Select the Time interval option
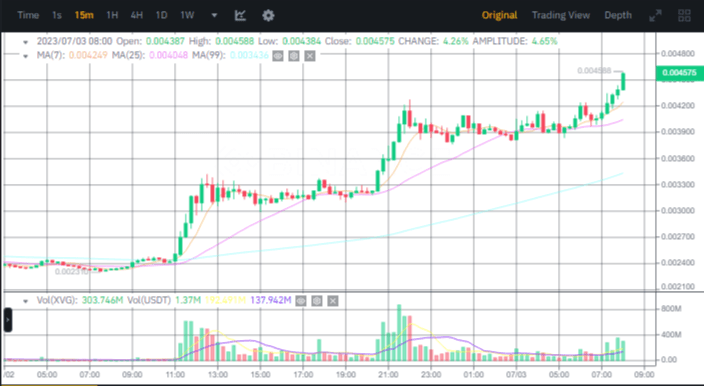The width and height of the screenshot is (704, 386). pyautogui.click(x=28, y=15)
